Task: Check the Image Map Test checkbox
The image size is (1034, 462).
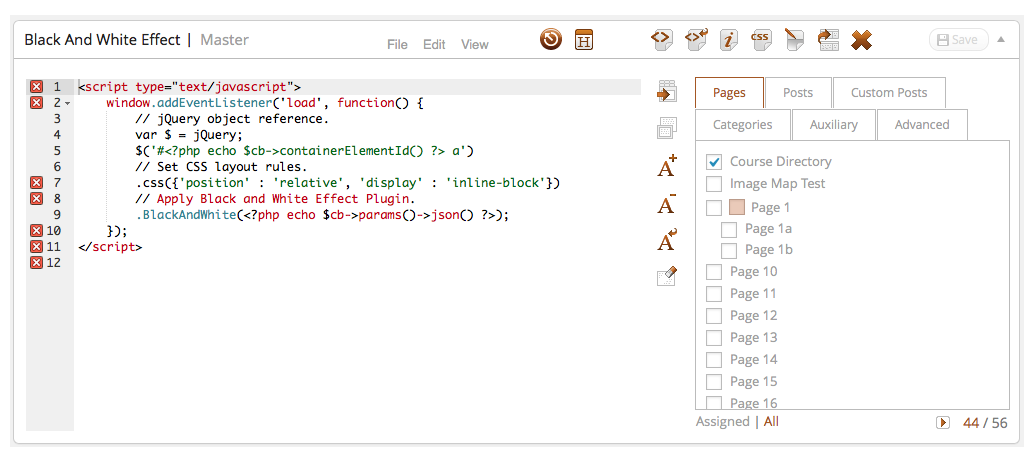Action: click(x=714, y=183)
